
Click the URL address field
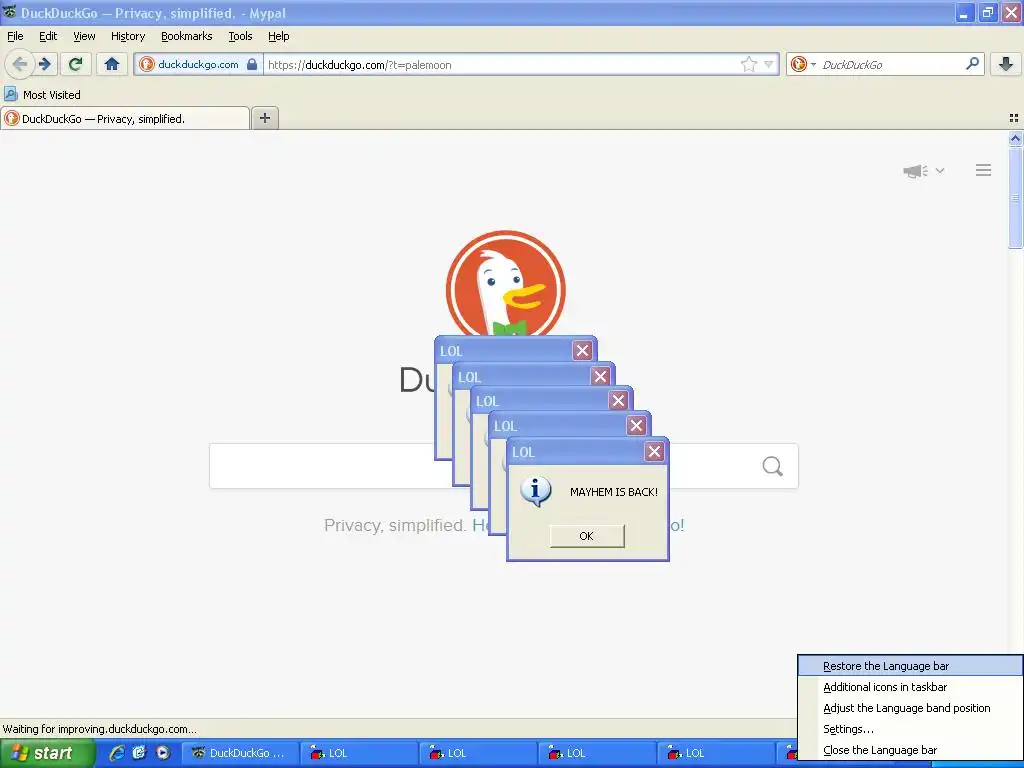pyautogui.click(x=500, y=64)
